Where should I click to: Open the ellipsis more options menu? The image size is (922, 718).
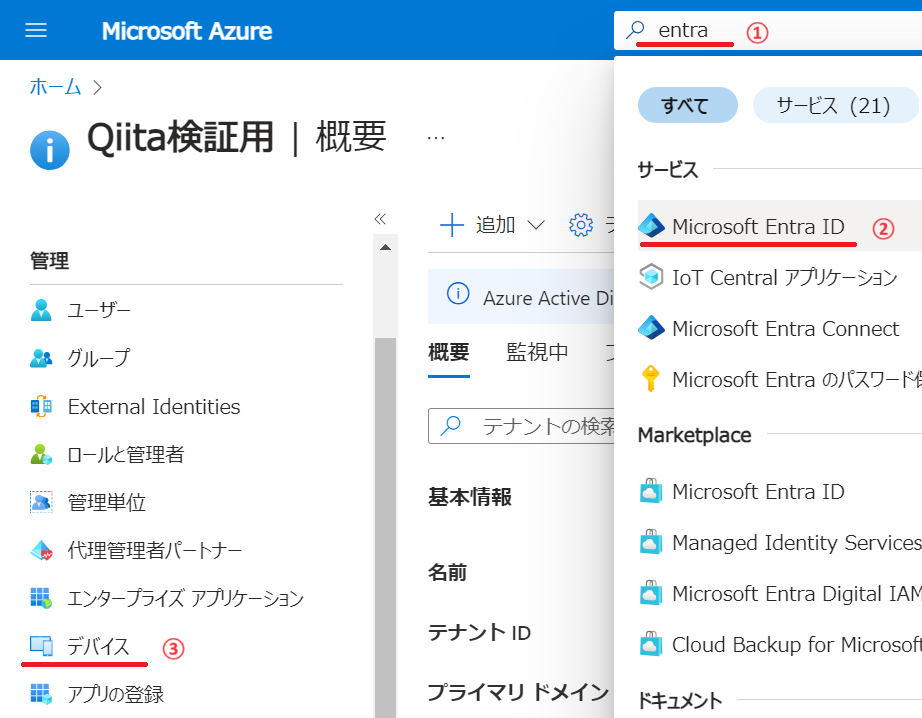point(436,138)
